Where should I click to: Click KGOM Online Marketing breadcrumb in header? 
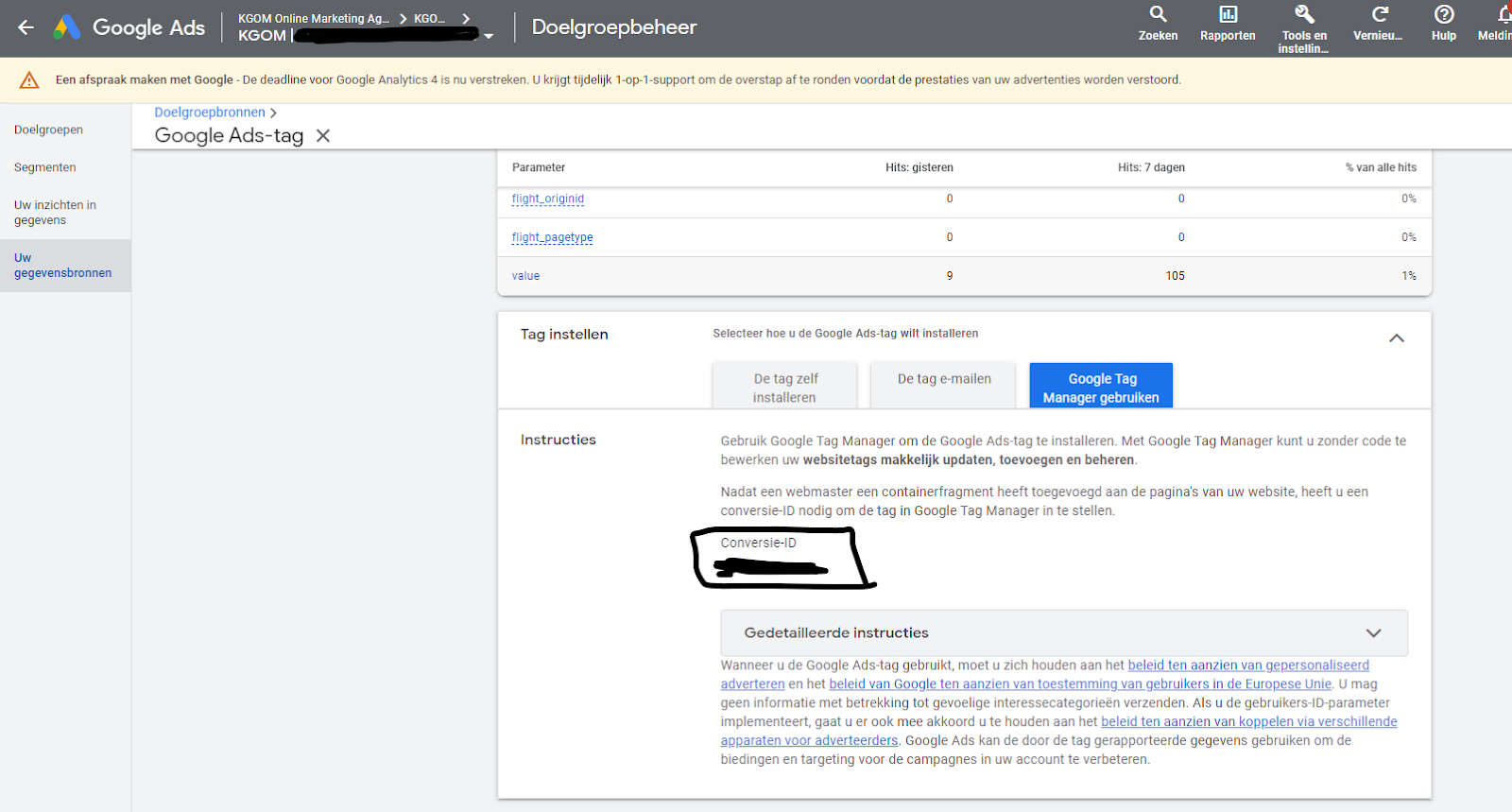point(314,19)
